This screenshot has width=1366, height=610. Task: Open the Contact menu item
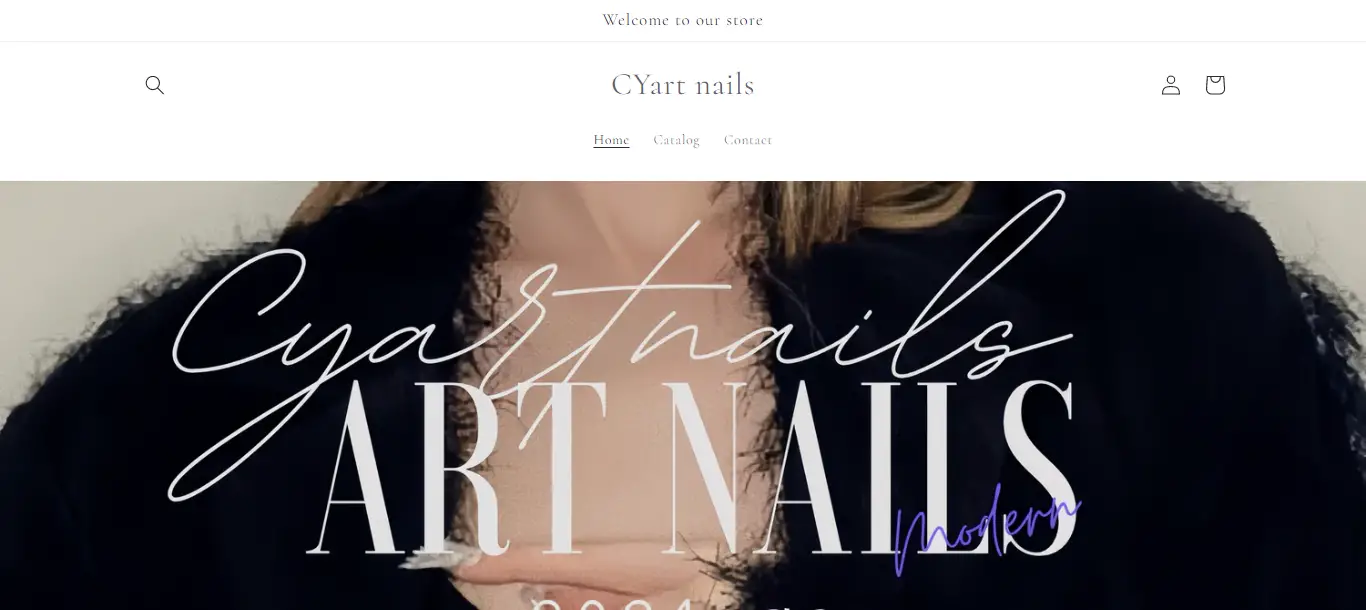click(x=748, y=140)
